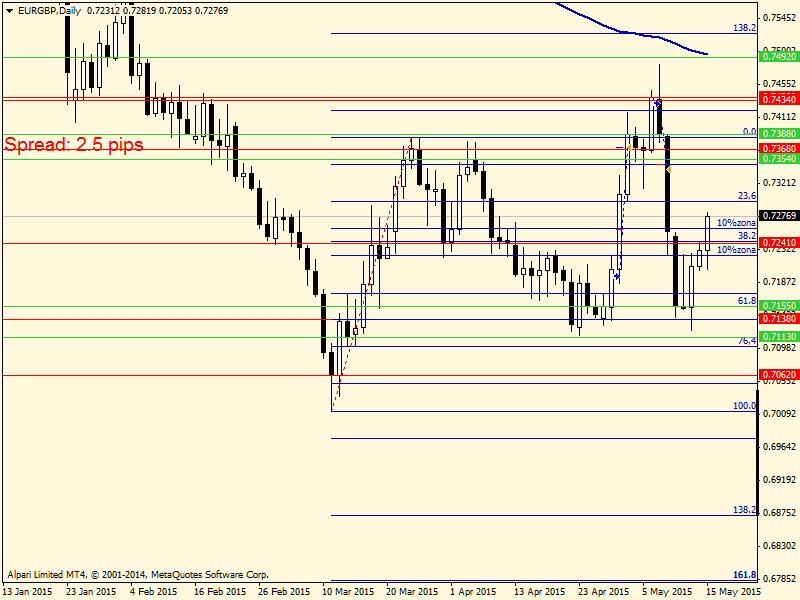The height and width of the screenshot is (600, 800).
Task: Click the black current price tag 0.72769
Action: (x=779, y=216)
